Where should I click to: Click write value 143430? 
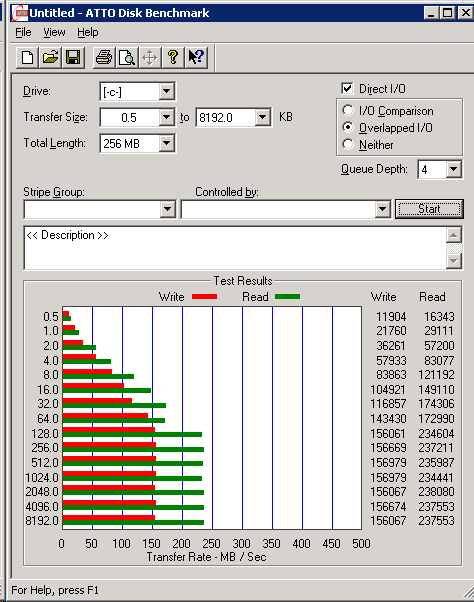[x=388, y=418]
